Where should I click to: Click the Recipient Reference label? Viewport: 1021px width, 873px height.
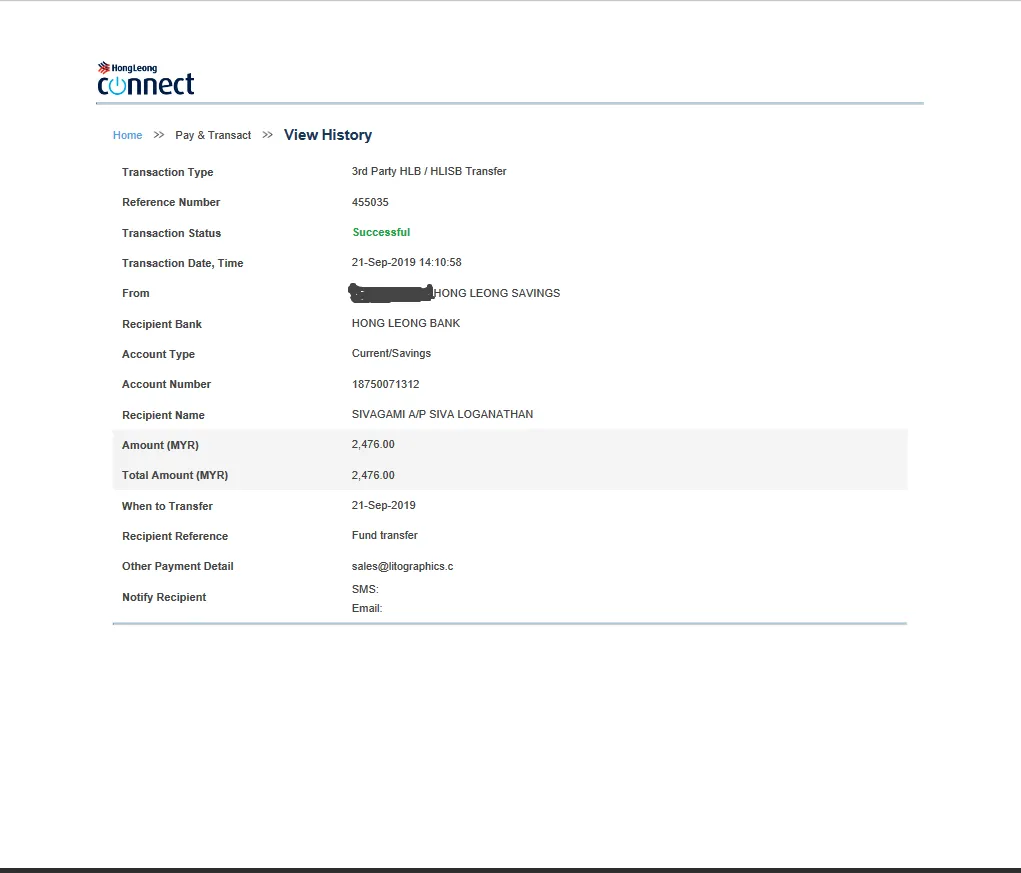(175, 536)
